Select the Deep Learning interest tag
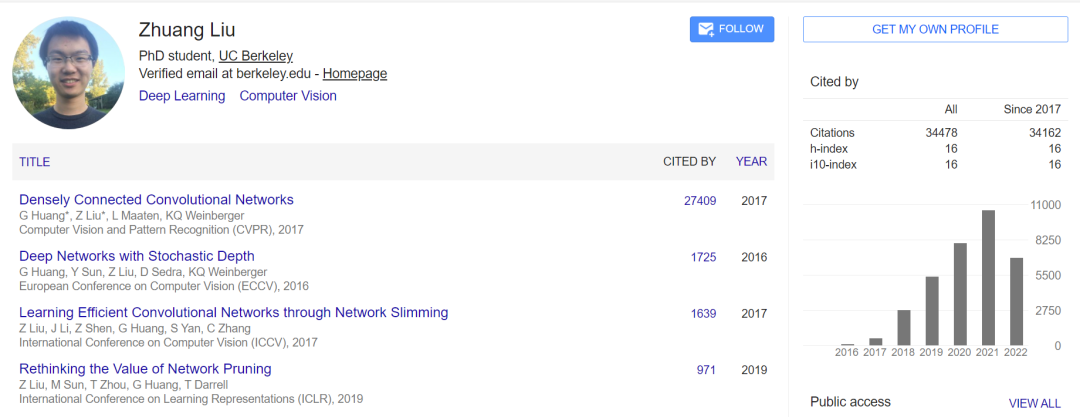Viewport: 1080px width, 417px height. (182, 96)
